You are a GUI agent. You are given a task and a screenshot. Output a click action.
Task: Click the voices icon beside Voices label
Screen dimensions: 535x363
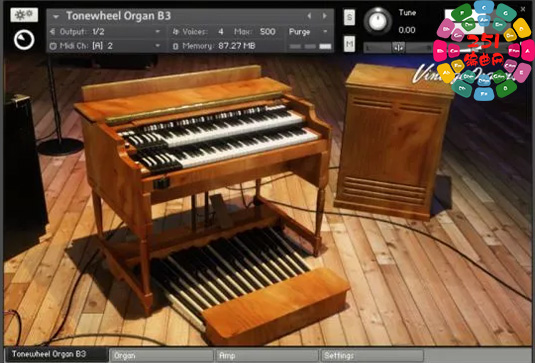pos(176,32)
